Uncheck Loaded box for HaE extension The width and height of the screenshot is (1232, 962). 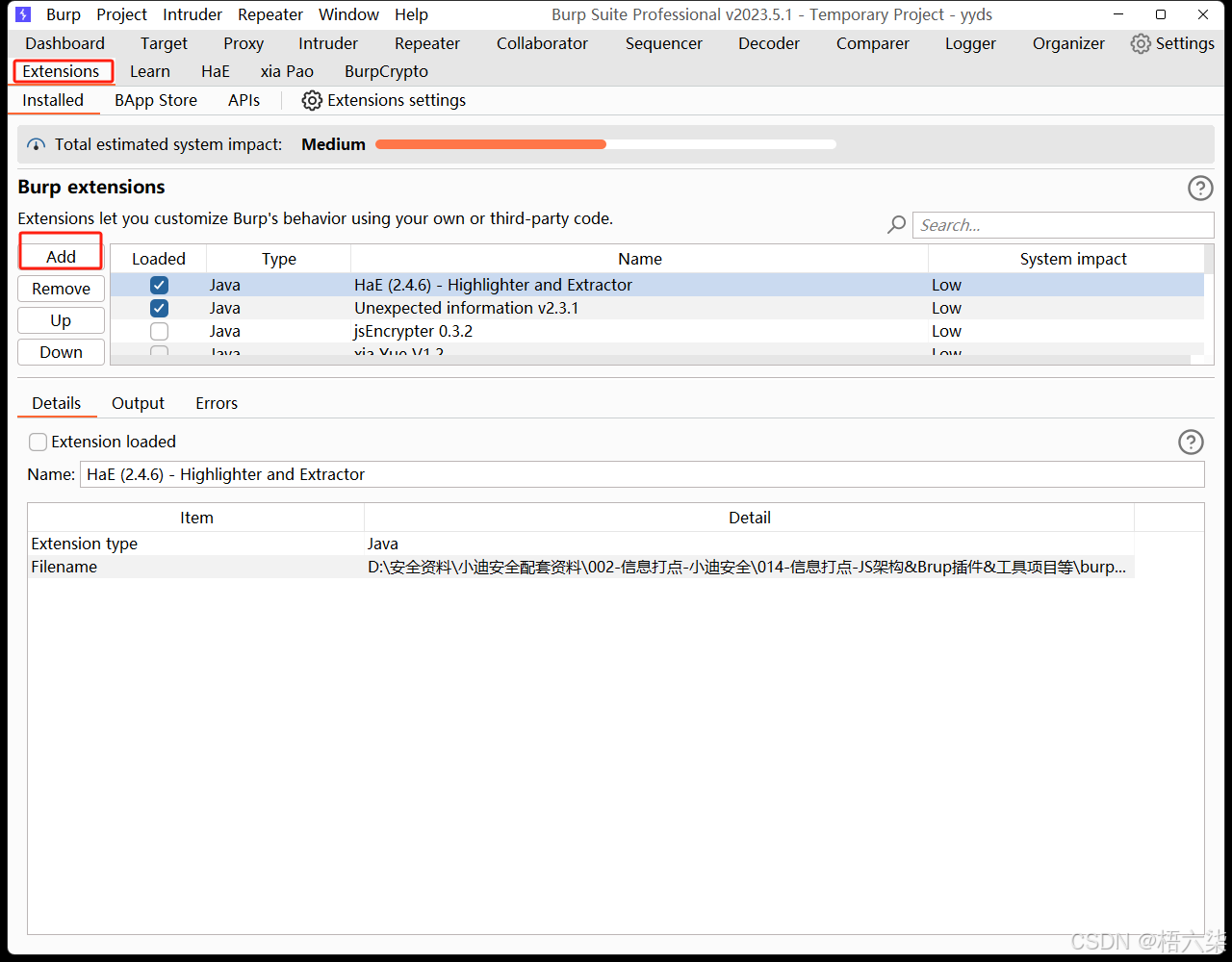click(159, 285)
